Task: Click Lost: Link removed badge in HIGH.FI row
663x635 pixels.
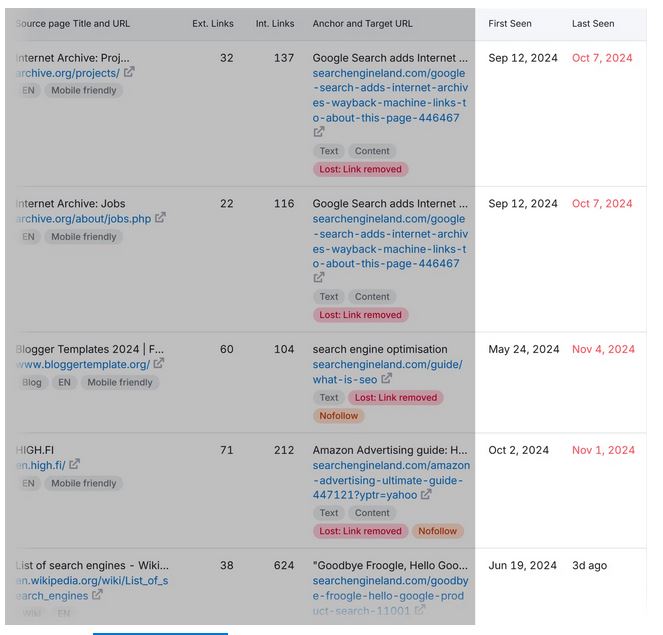Action: point(360,531)
